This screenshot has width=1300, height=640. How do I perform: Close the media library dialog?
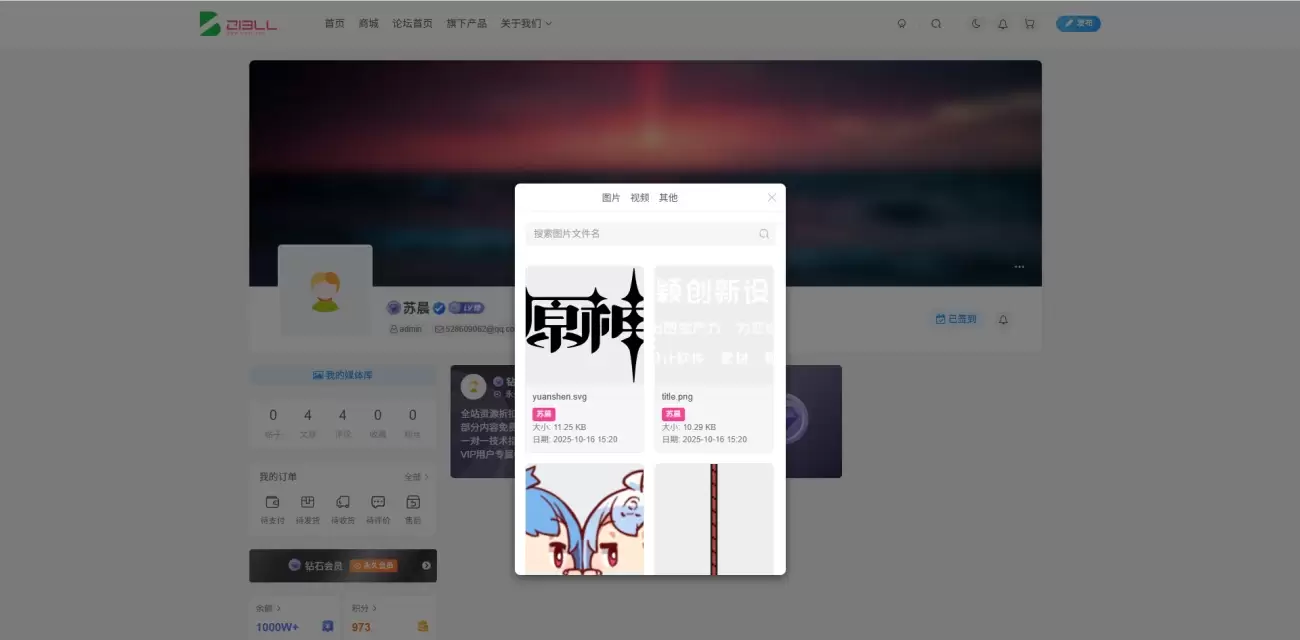tap(772, 198)
